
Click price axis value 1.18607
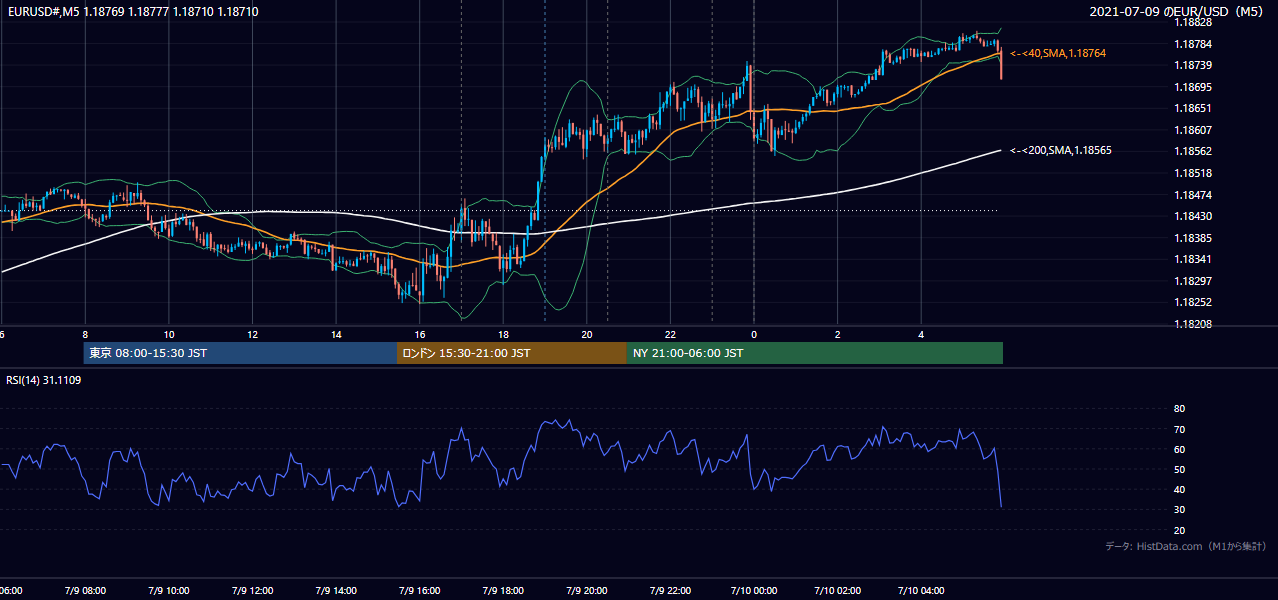(x=1193, y=130)
